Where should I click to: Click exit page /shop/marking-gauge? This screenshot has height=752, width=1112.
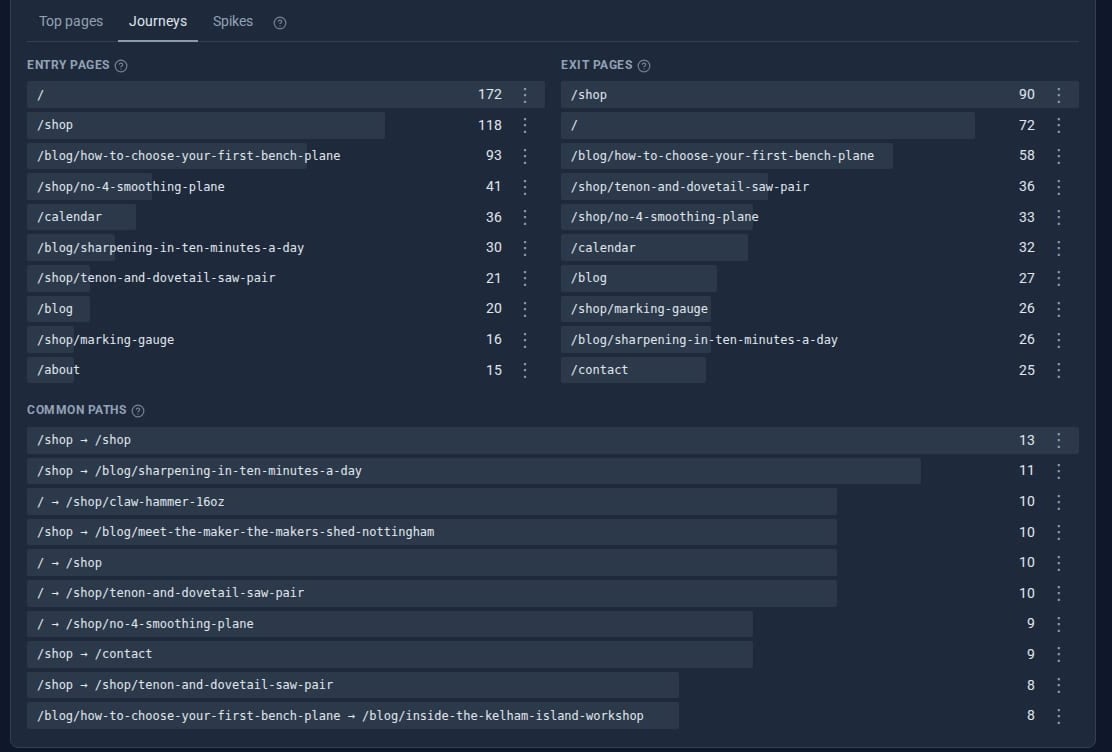pos(820,309)
